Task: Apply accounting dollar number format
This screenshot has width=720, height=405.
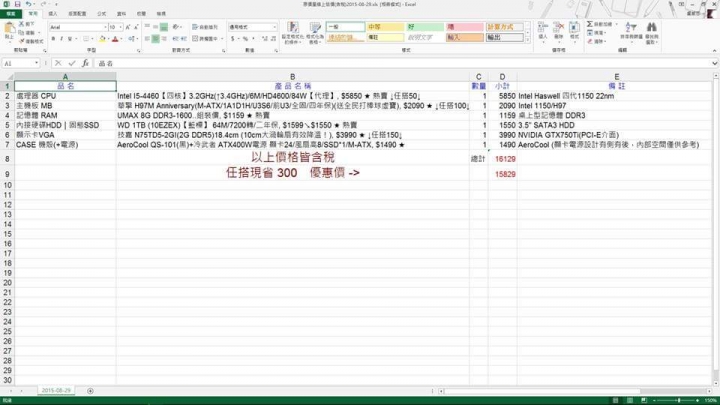Action: click(x=233, y=39)
